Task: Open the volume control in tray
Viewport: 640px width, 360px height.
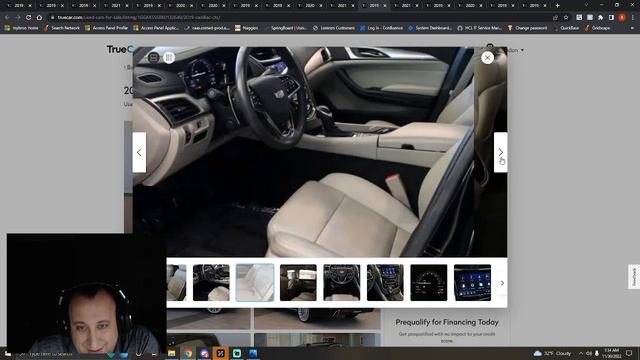Action: click(x=589, y=353)
